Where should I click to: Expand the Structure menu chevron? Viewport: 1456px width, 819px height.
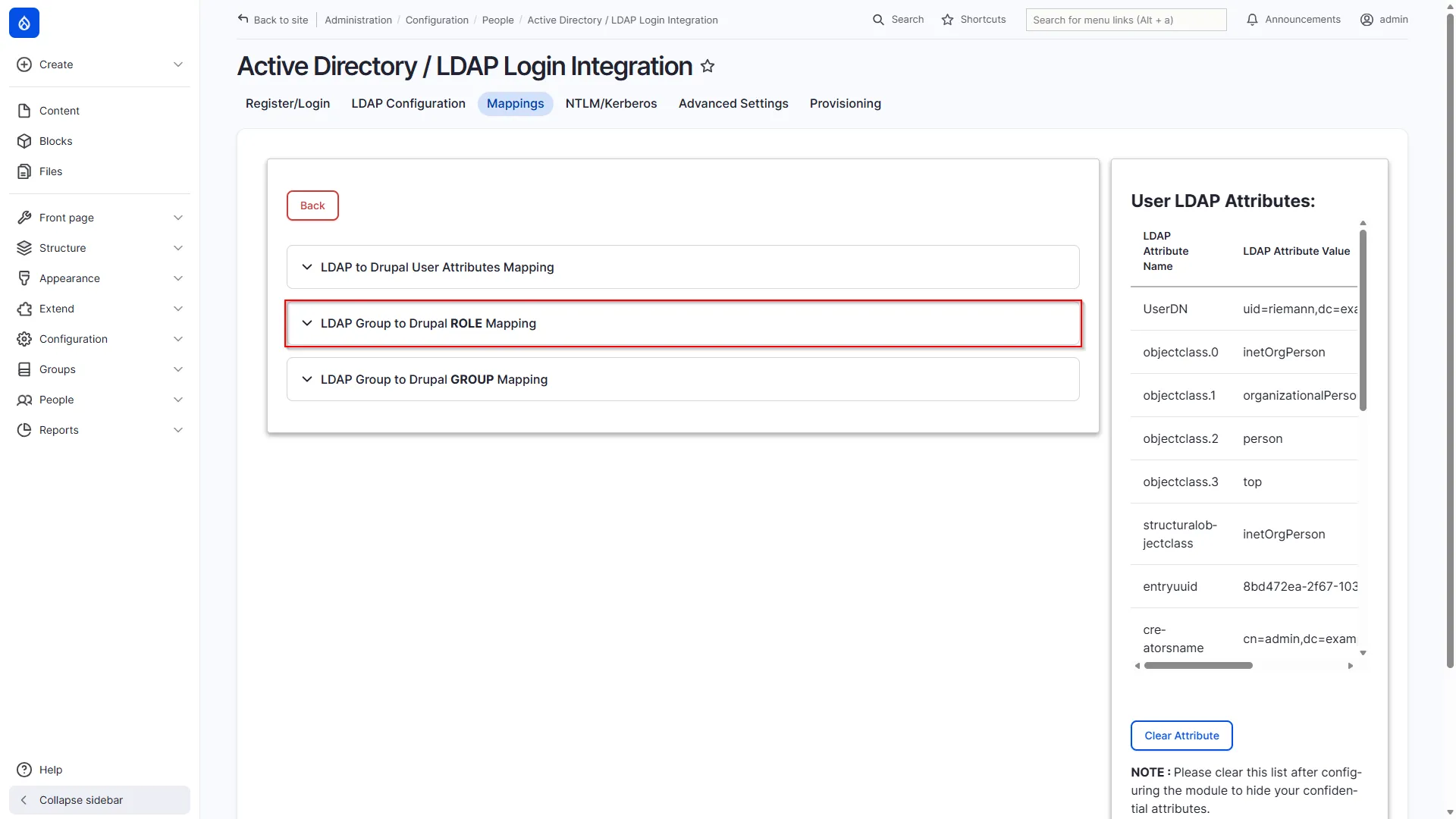(178, 248)
